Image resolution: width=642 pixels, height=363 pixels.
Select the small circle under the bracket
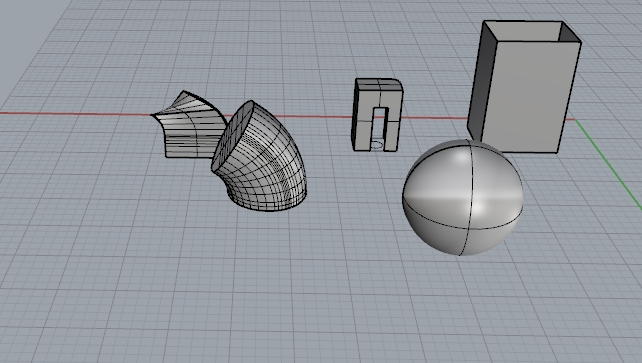tap(377, 144)
